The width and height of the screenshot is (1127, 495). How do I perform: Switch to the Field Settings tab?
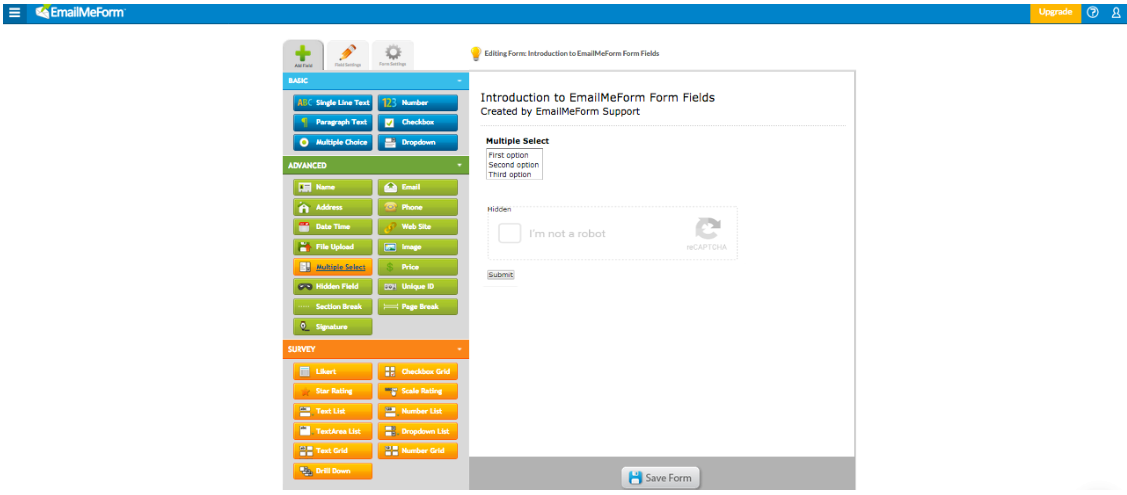(348, 55)
